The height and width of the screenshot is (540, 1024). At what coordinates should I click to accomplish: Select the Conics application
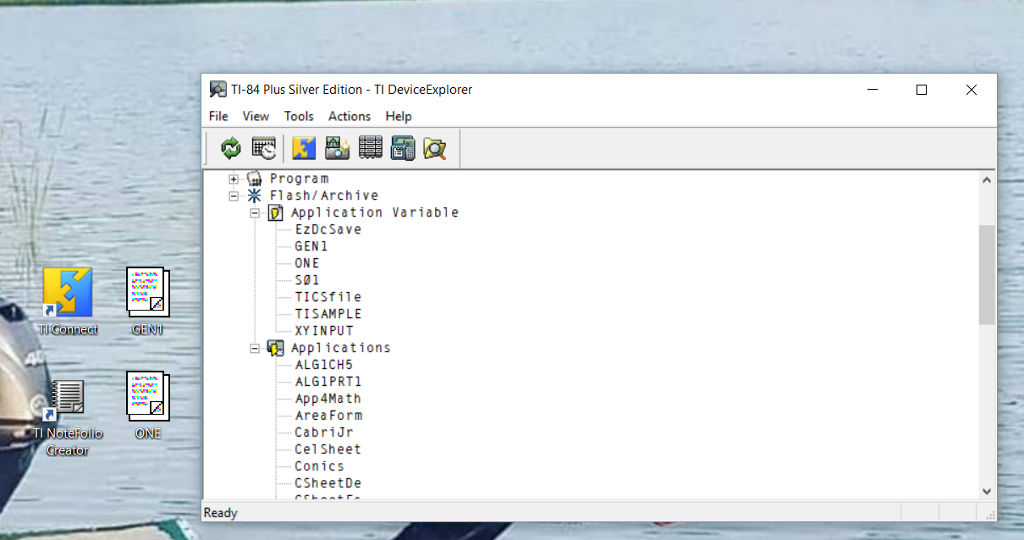click(x=319, y=467)
